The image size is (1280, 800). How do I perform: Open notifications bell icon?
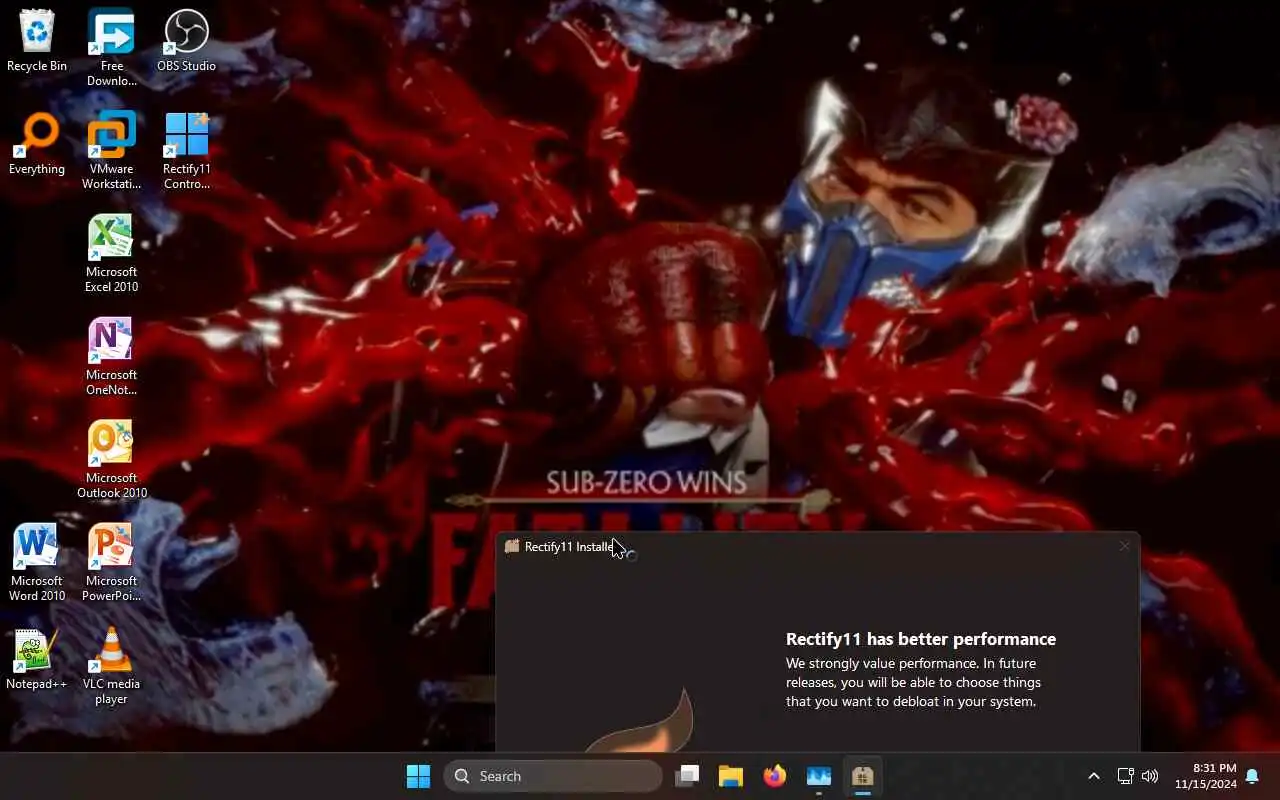pyautogui.click(x=1252, y=776)
